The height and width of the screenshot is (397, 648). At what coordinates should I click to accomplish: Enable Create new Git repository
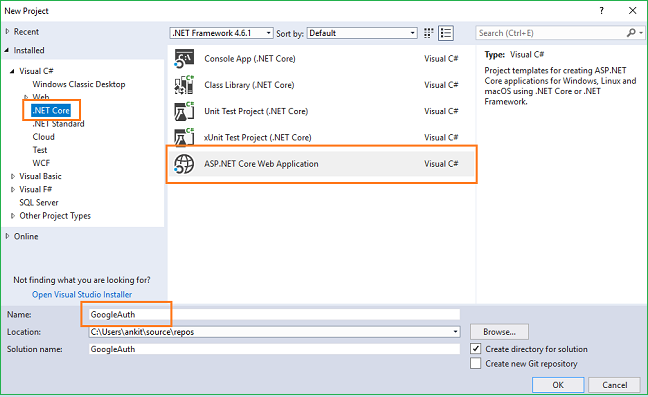[476, 363]
